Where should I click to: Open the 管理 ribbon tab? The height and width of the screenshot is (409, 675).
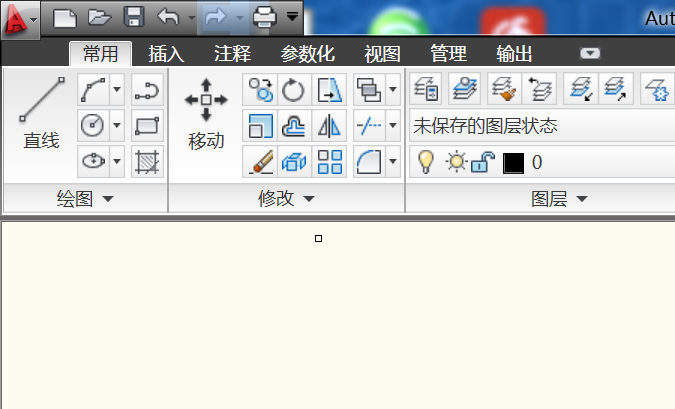448,54
